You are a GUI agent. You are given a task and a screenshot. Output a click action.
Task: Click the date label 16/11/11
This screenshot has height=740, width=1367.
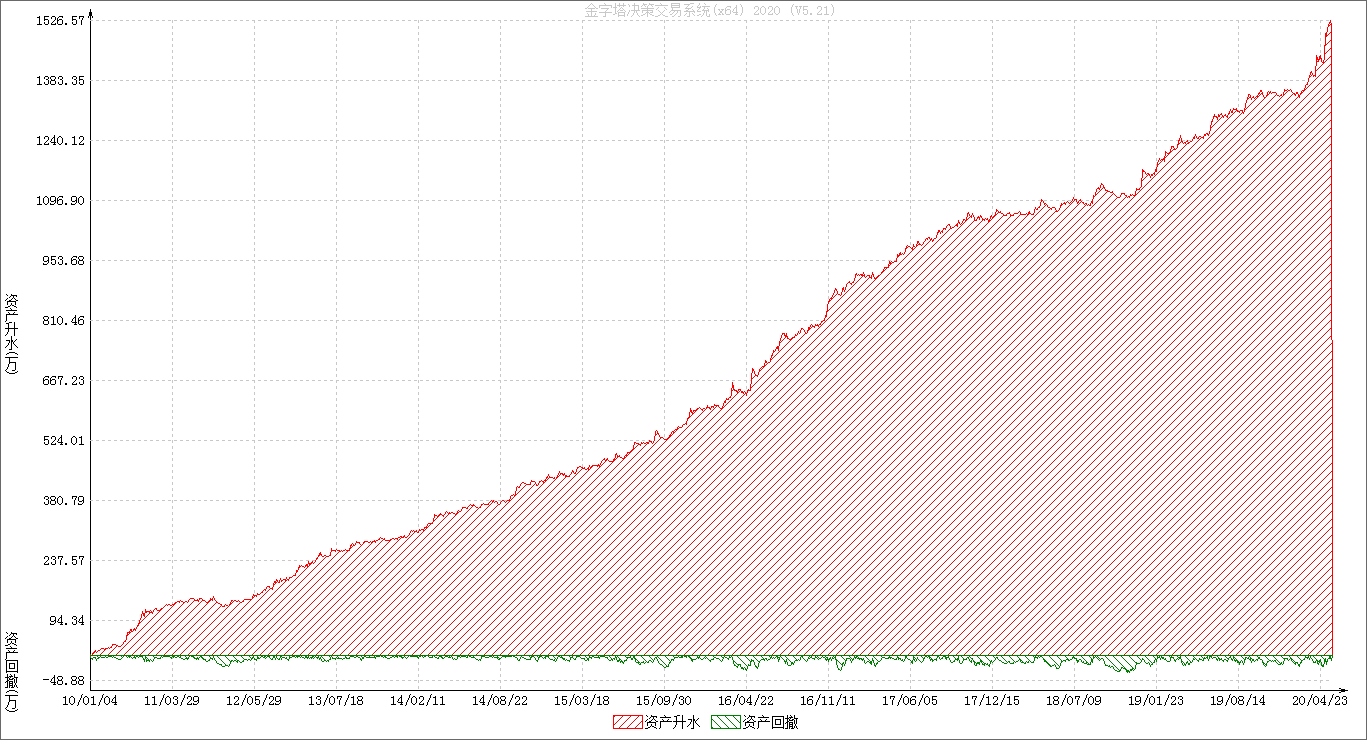pos(828,700)
